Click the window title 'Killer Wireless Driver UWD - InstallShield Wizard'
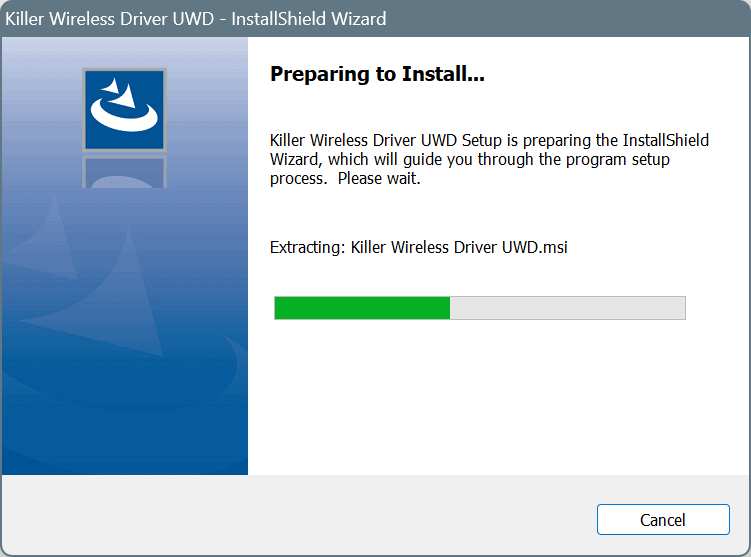This screenshot has height=557, width=751. [195, 19]
